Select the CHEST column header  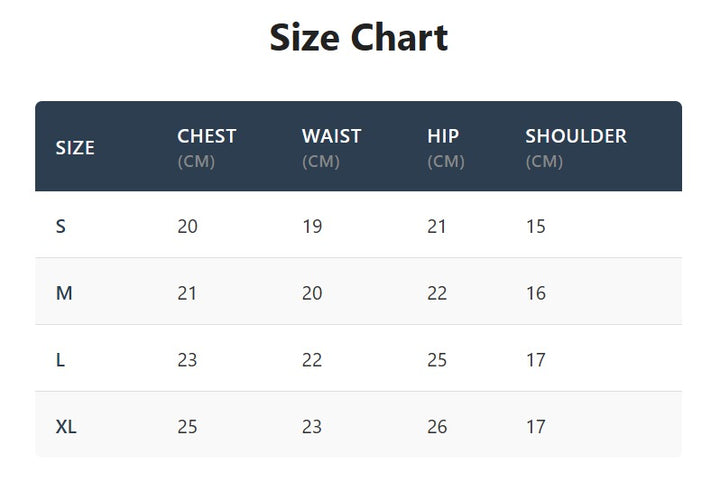(207, 136)
